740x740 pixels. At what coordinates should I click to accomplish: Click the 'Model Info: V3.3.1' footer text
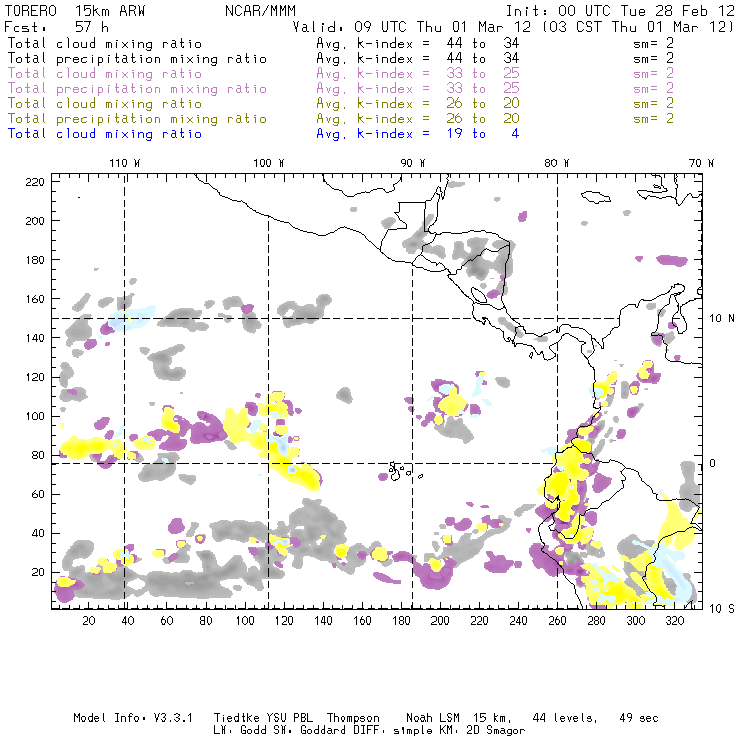click(x=133, y=718)
